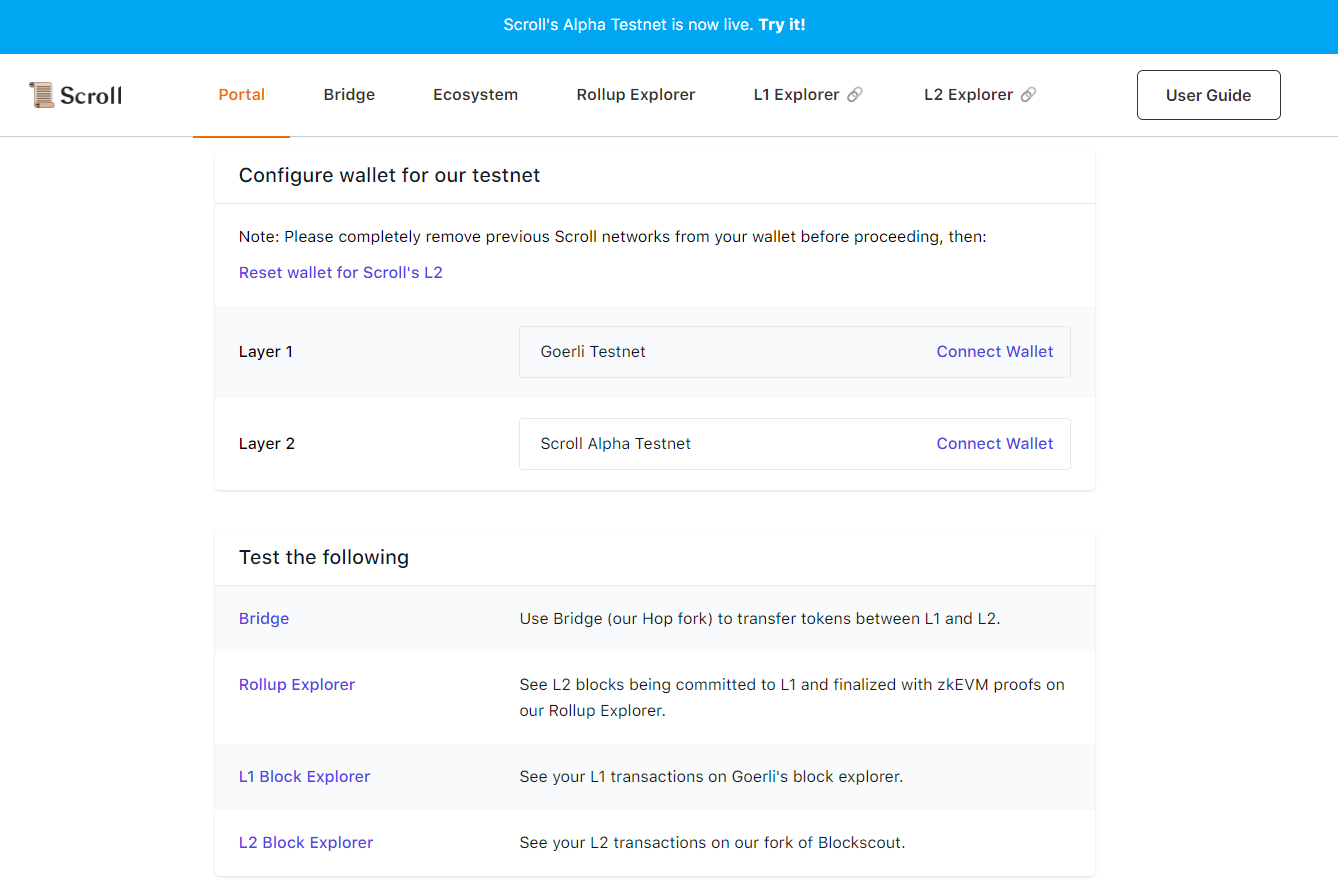Click the link icon beside L2 Explorer
Viewport: 1338px width, 890px height.
pyautogui.click(x=1029, y=95)
